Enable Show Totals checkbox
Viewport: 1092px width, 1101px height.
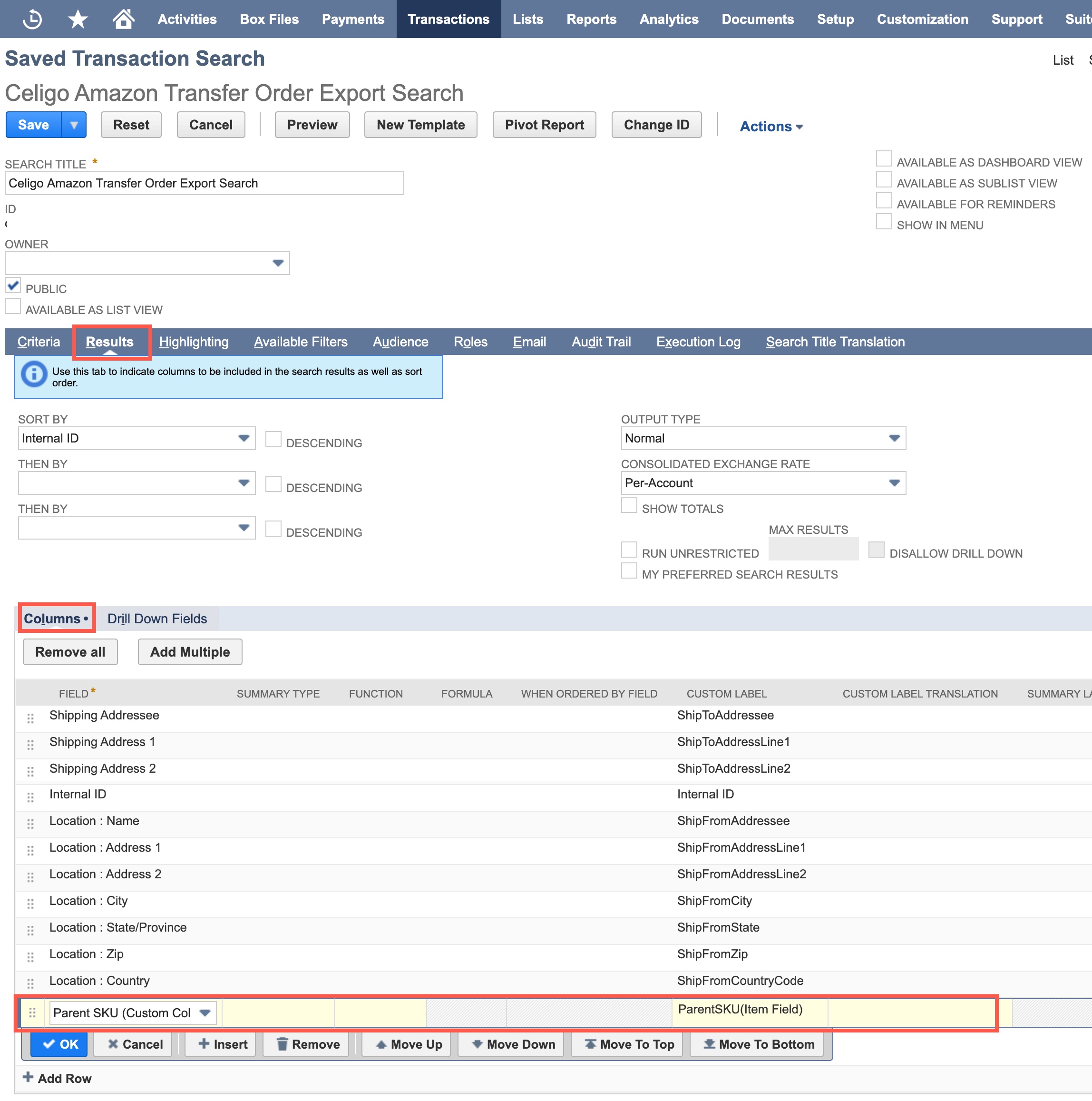tap(629, 505)
